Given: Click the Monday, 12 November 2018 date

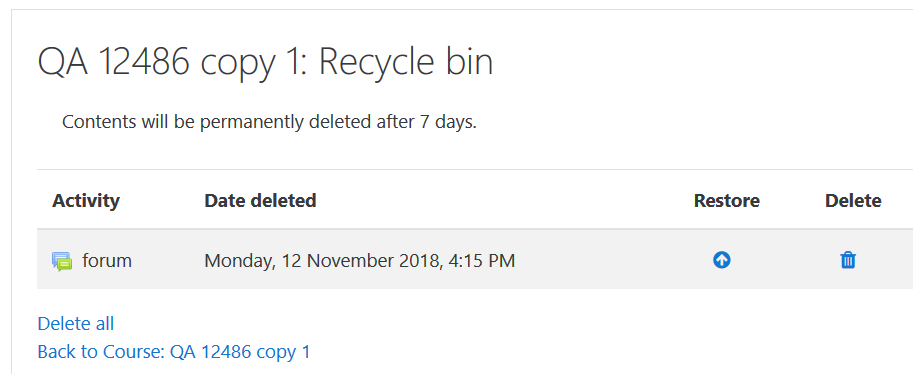Looking at the screenshot, I should click(323, 260).
